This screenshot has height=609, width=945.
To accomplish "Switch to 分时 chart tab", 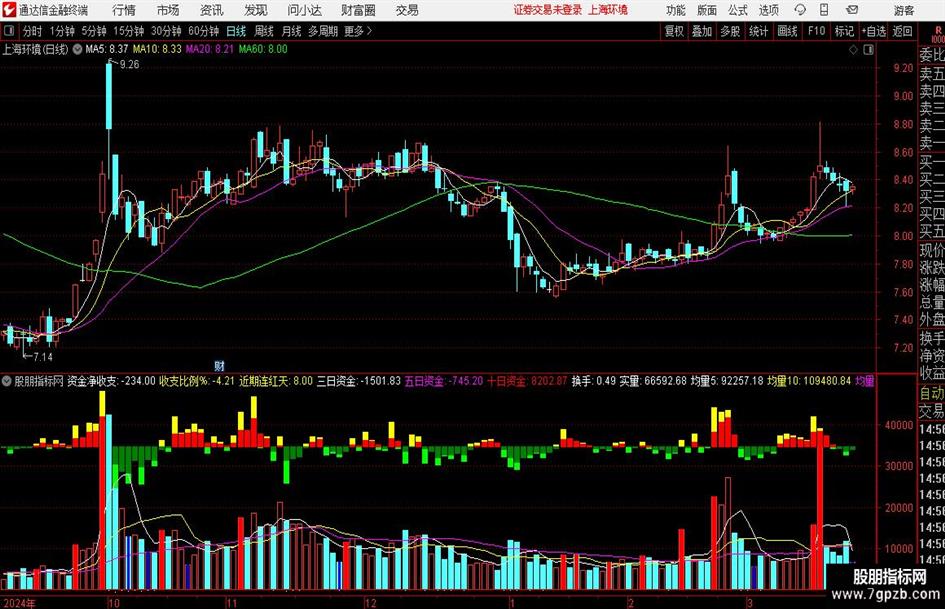I will tap(33, 31).
